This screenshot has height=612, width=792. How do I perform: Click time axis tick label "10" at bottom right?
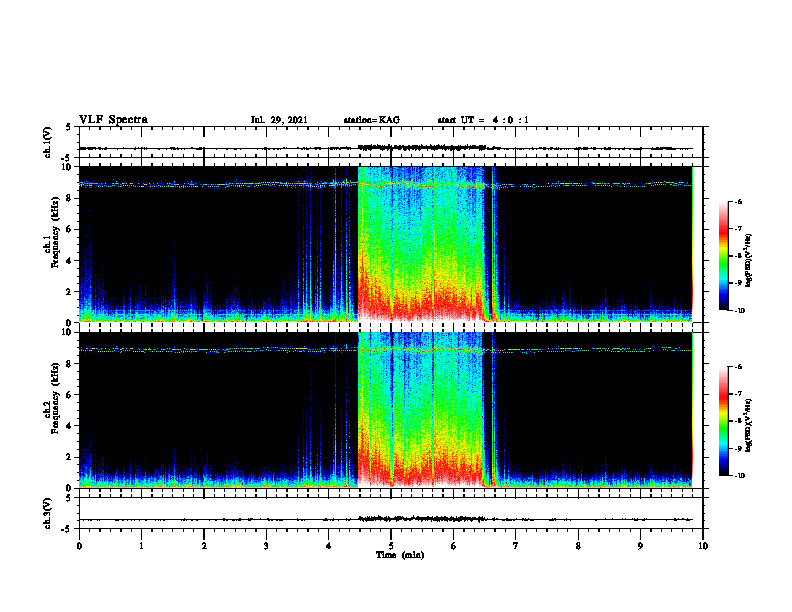click(703, 546)
